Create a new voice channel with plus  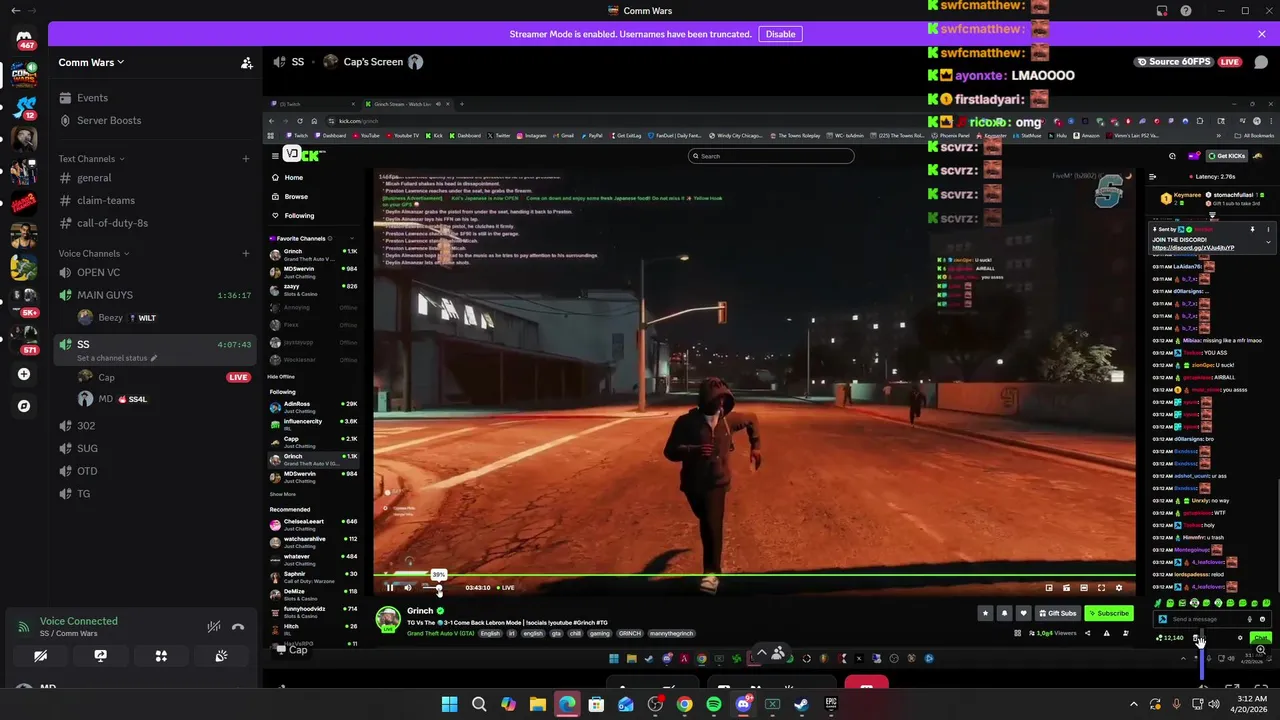(245, 253)
